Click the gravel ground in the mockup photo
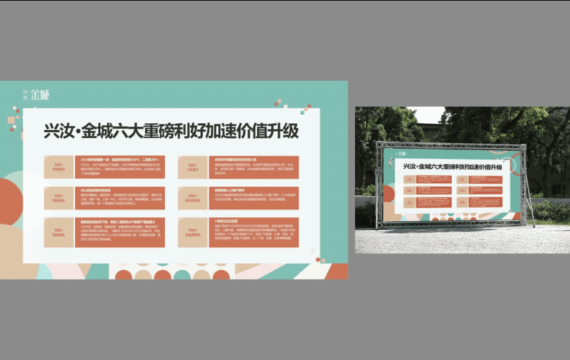Screen dimensions: 570x360 [462, 240]
